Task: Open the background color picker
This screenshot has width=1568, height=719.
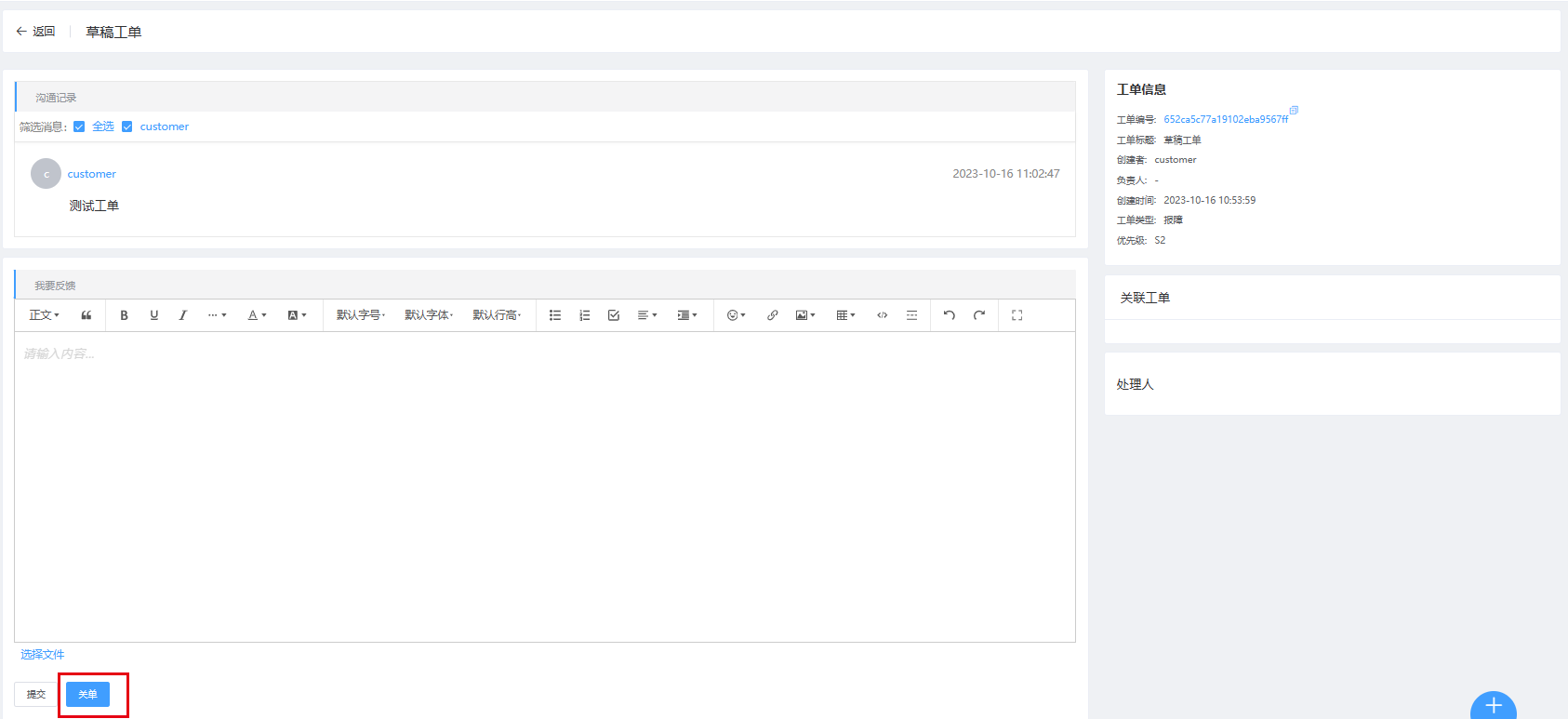Action: (297, 315)
